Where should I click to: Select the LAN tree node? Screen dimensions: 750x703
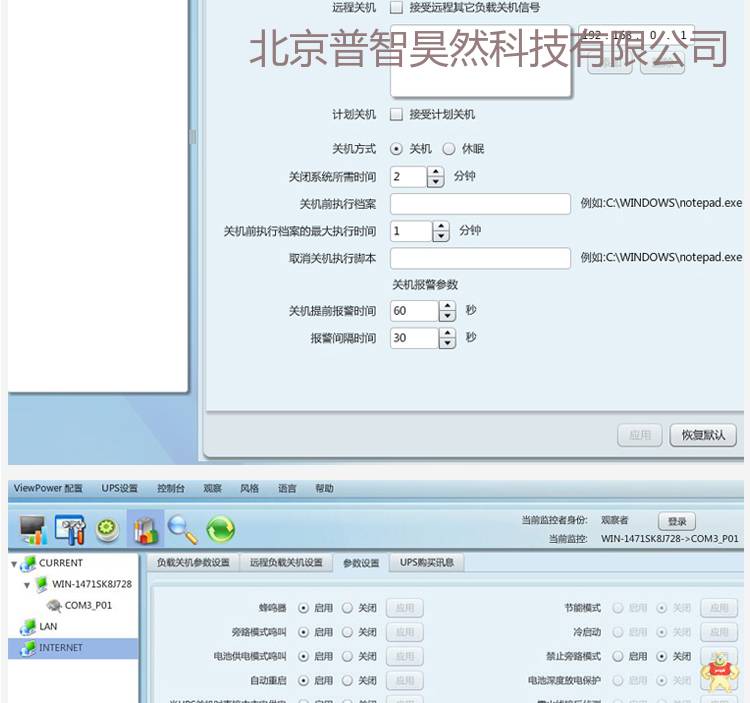click(x=48, y=626)
